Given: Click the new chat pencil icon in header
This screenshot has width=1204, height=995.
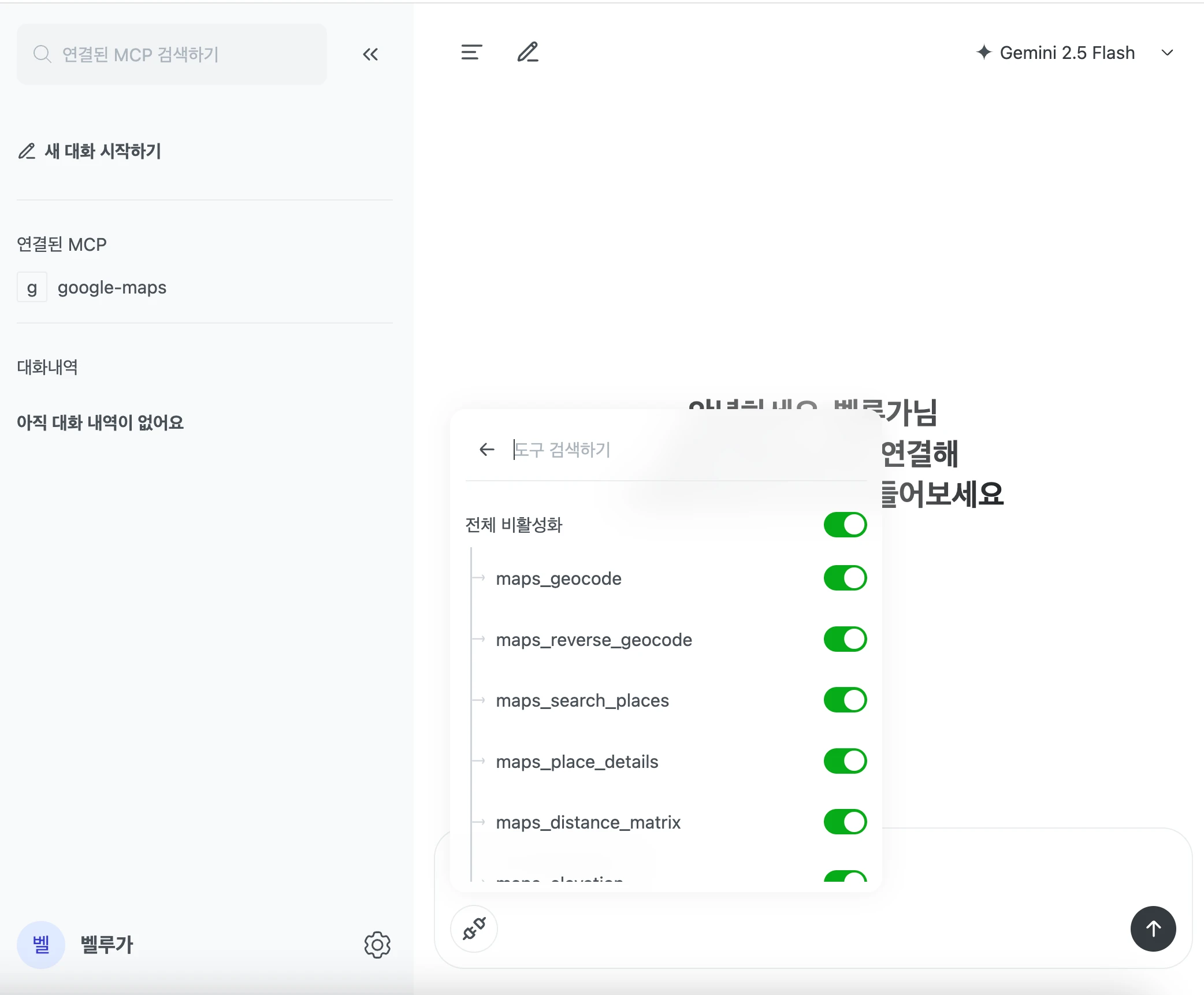Looking at the screenshot, I should (527, 53).
